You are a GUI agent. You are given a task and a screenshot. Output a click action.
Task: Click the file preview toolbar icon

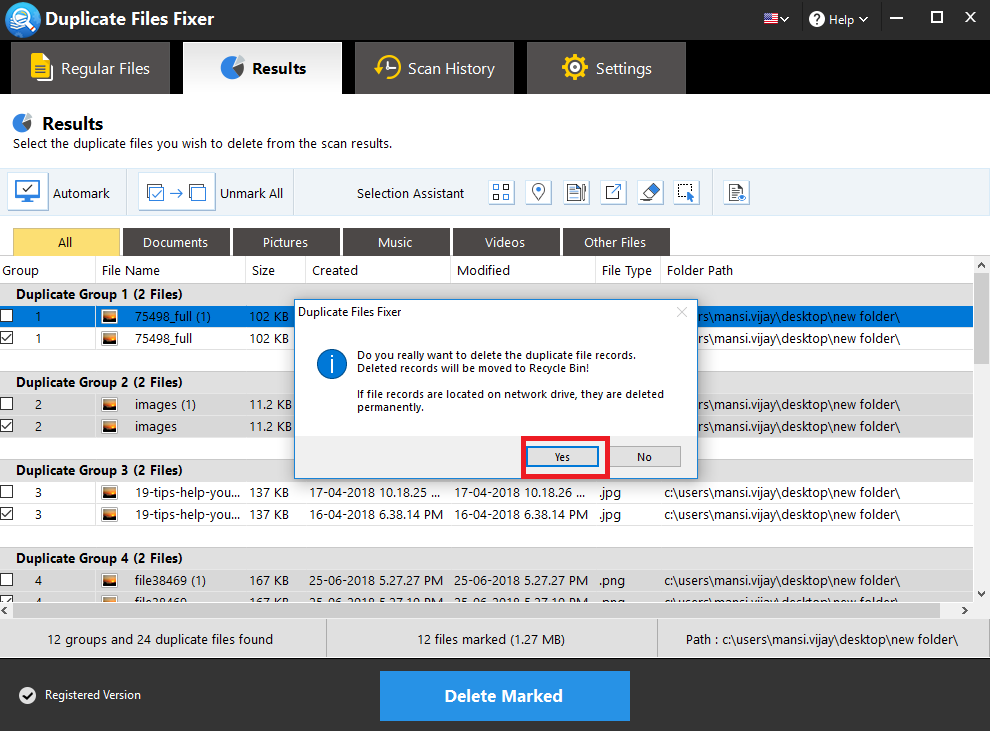[x=736, y=192]
